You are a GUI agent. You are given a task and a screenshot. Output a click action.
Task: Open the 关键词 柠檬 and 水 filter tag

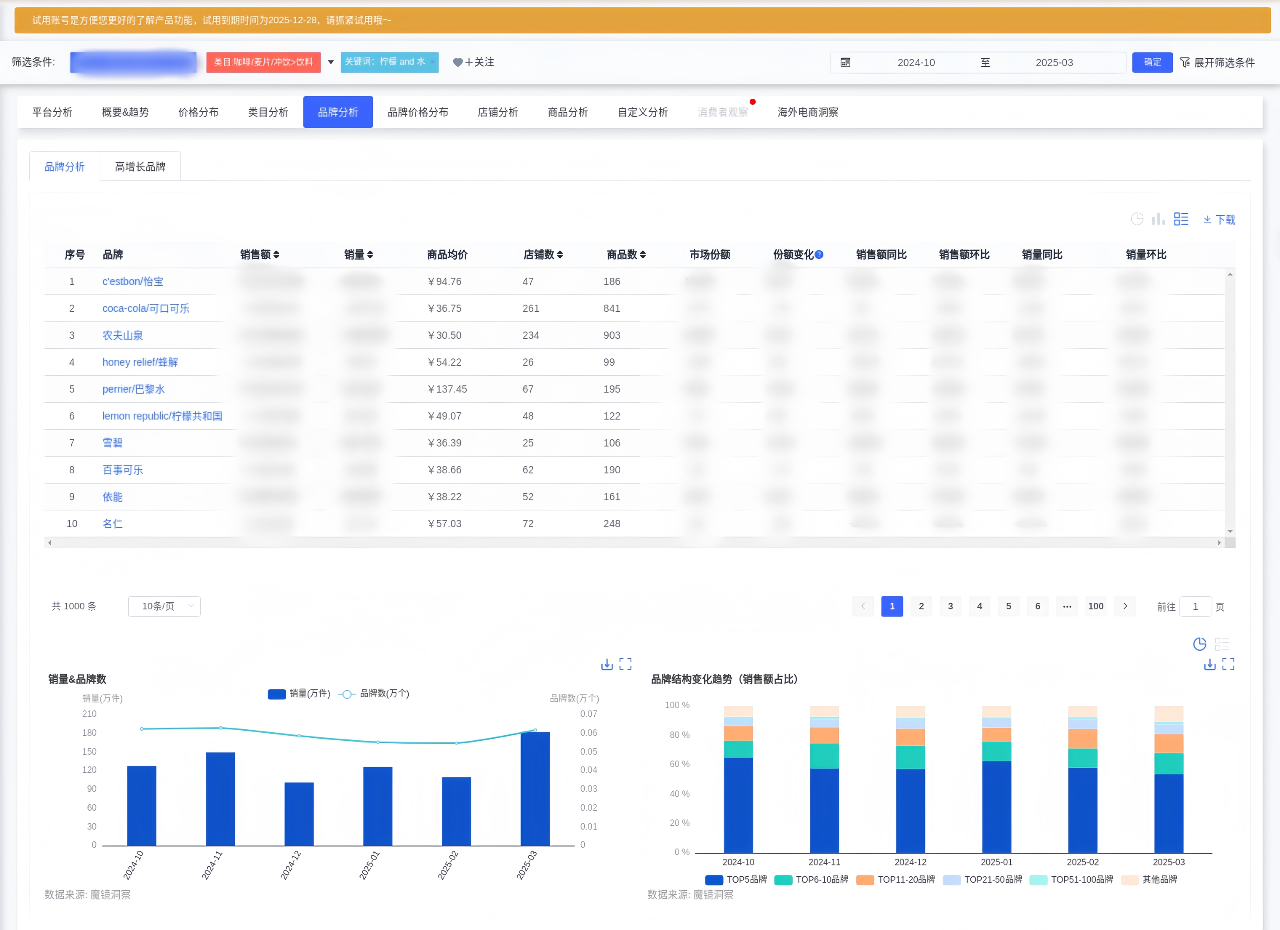[390, 62]
